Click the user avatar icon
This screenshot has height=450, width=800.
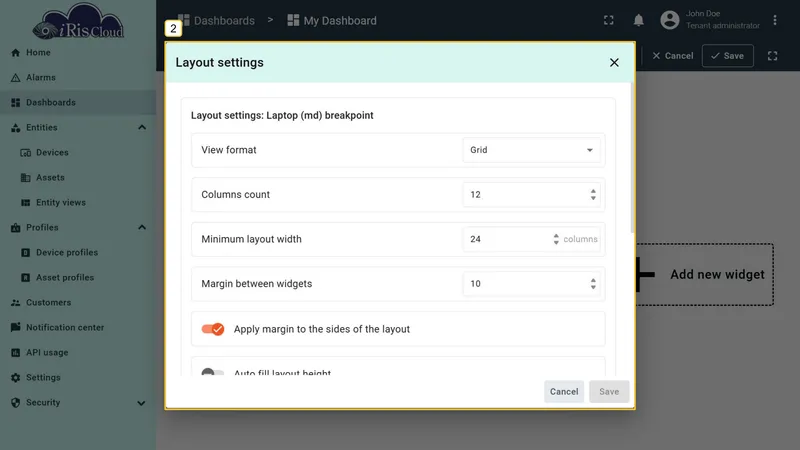point(669,20)
